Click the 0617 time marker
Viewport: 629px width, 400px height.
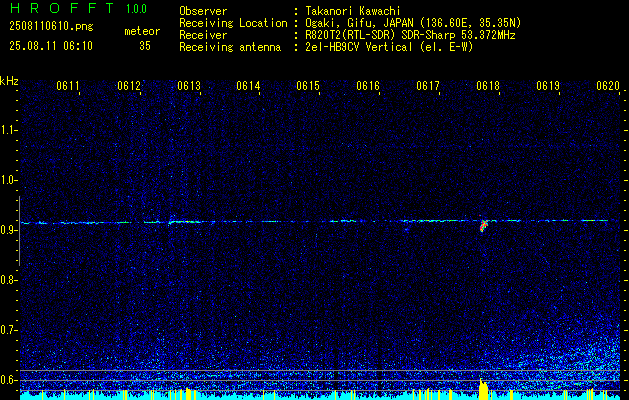428,86
